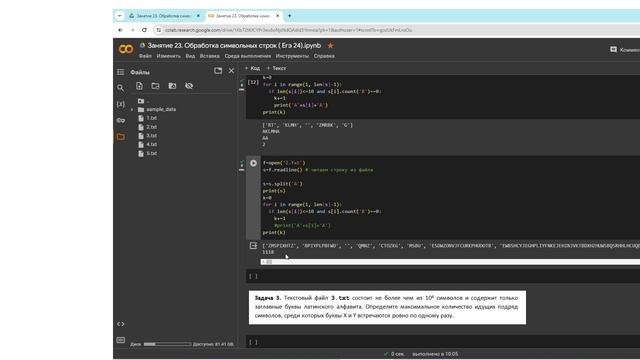Open the search sidebar icon

click(x=120, y=88)
